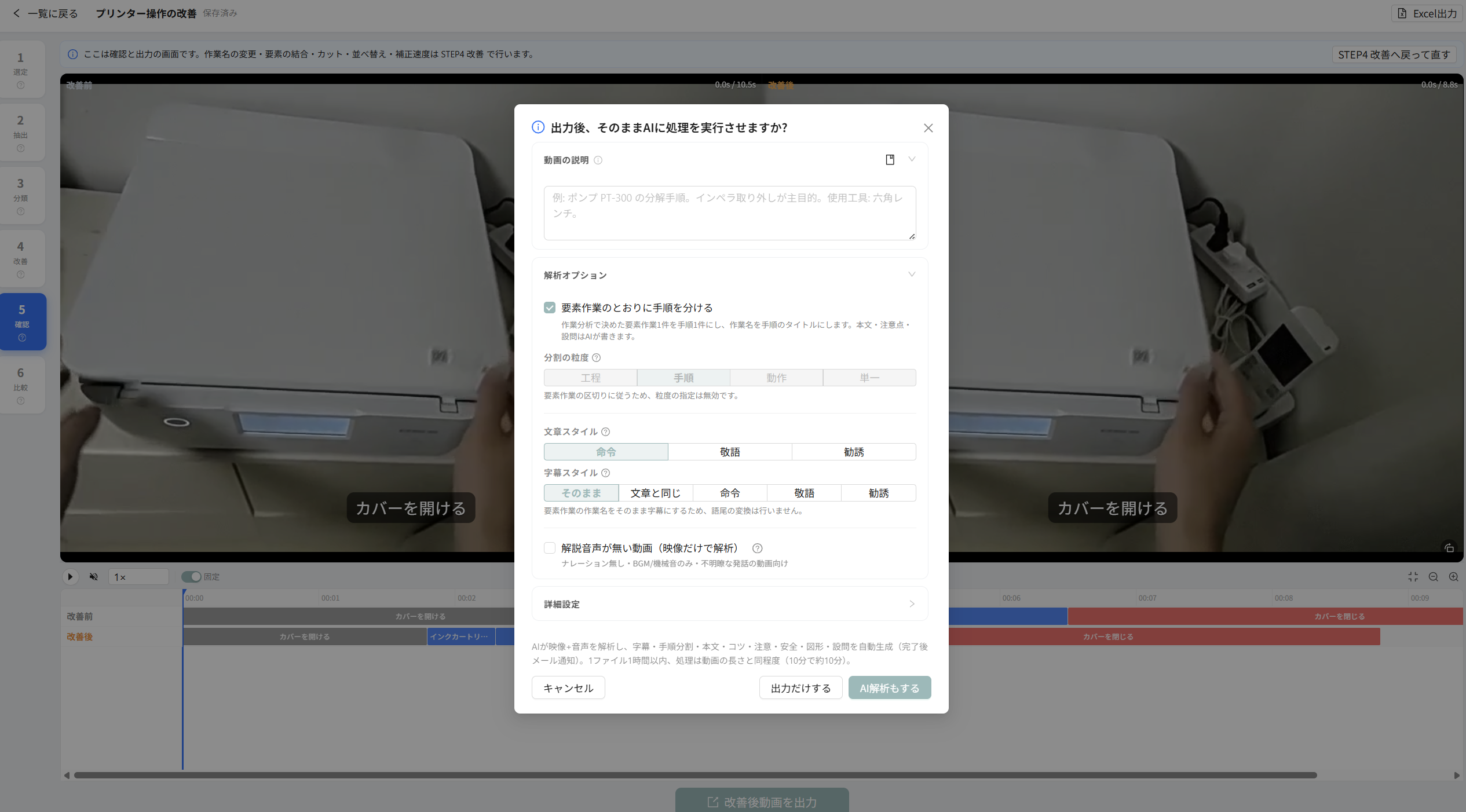
Task: Choose 勧誘 for 文章スタイル
Action: click(x=854, y=452)
